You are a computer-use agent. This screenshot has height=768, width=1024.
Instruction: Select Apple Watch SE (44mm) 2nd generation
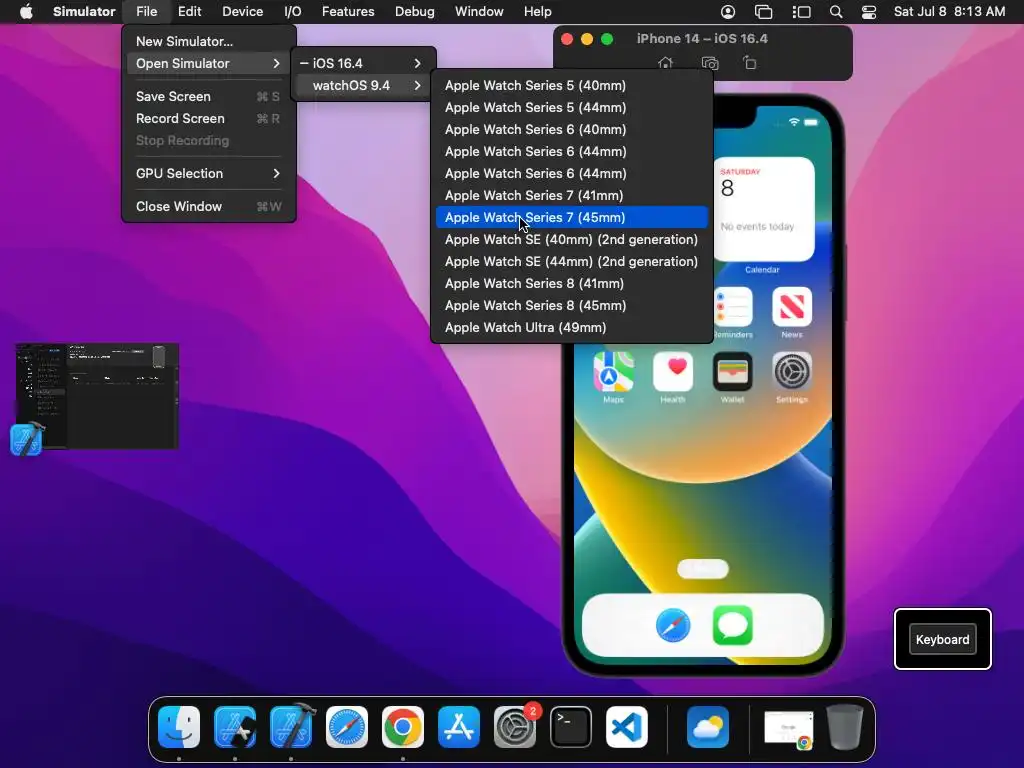pyautogui.click(x=571, y=262)
